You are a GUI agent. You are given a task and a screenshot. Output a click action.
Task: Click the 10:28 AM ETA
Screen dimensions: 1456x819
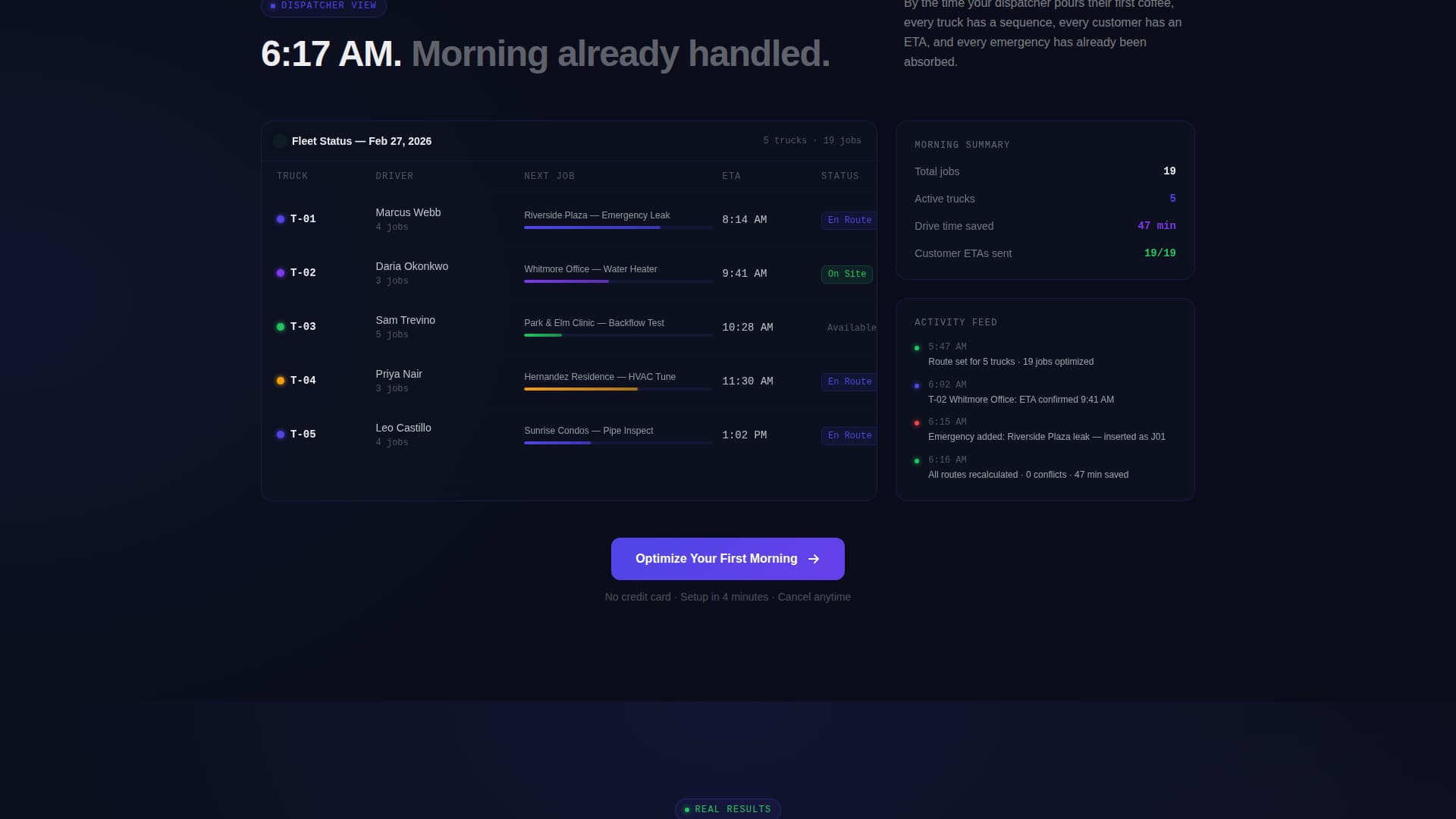(x=748, y=328)
